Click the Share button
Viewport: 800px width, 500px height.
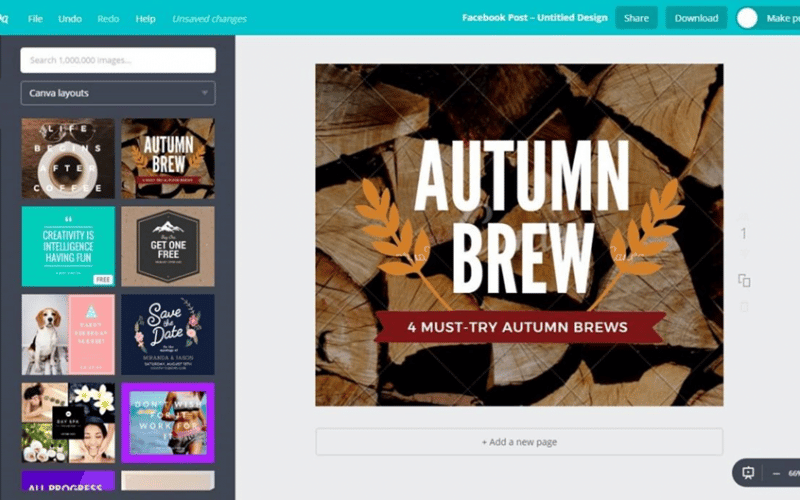tap(636, 18)
